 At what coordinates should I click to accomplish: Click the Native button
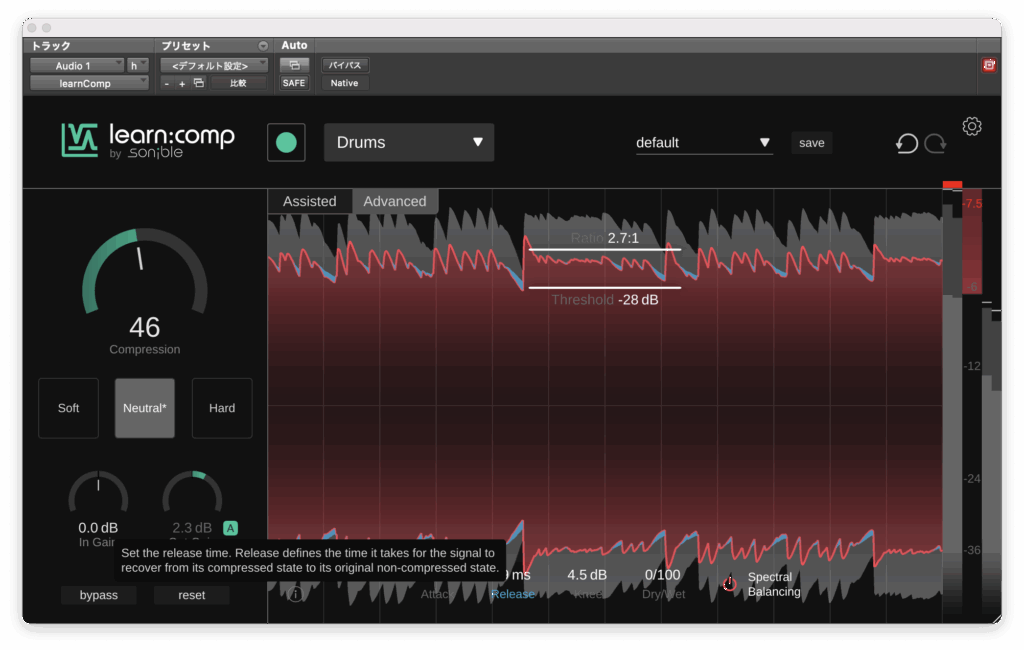344,83
